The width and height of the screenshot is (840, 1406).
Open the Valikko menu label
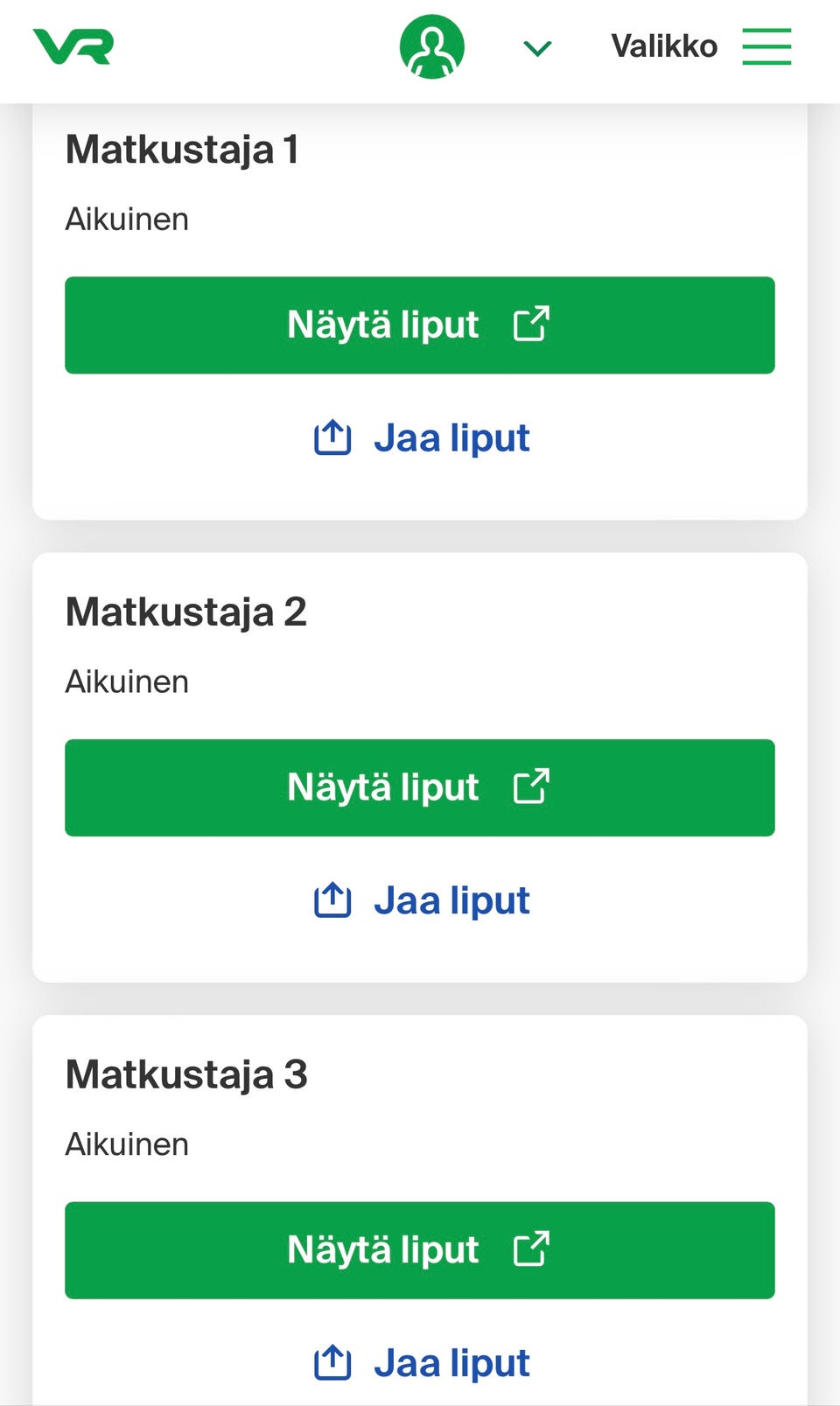point(664,46)
